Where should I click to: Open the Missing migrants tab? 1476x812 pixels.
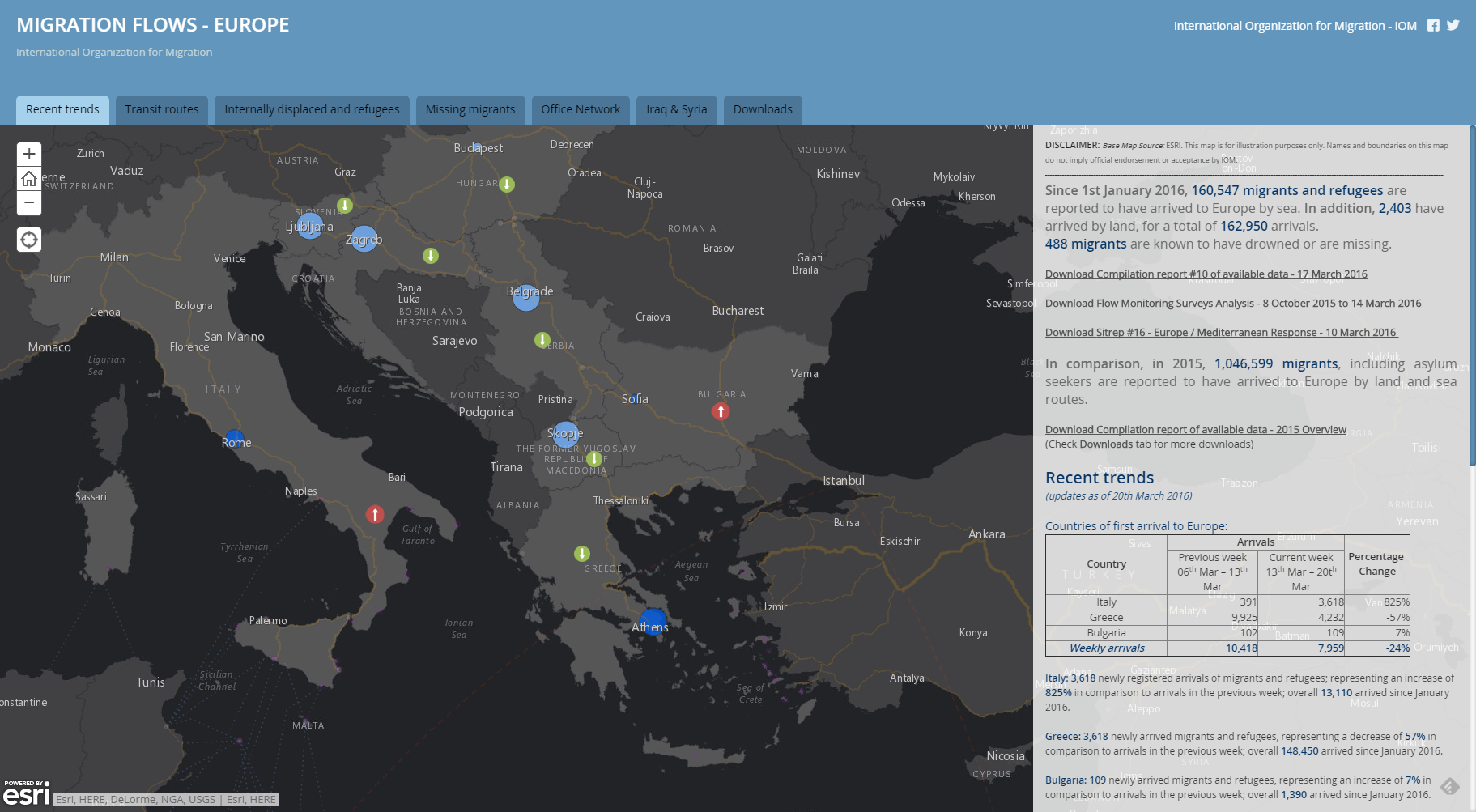[470, 109]
